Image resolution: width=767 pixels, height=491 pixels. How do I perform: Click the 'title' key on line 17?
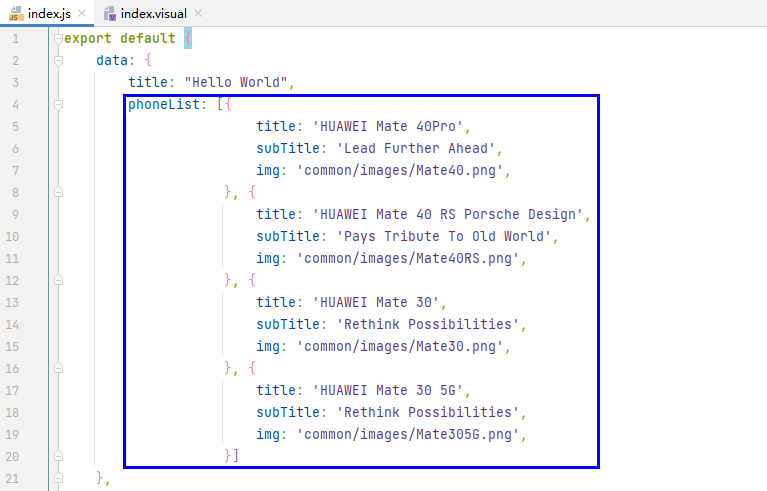click(x=276, y=390)
